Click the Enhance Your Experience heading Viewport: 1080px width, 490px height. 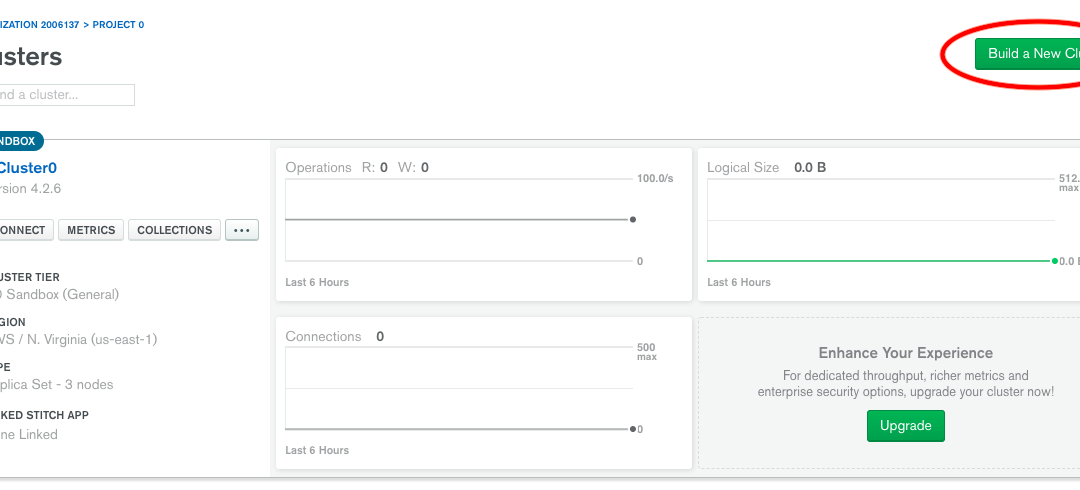pyautogui.click(x=905, y=353)
